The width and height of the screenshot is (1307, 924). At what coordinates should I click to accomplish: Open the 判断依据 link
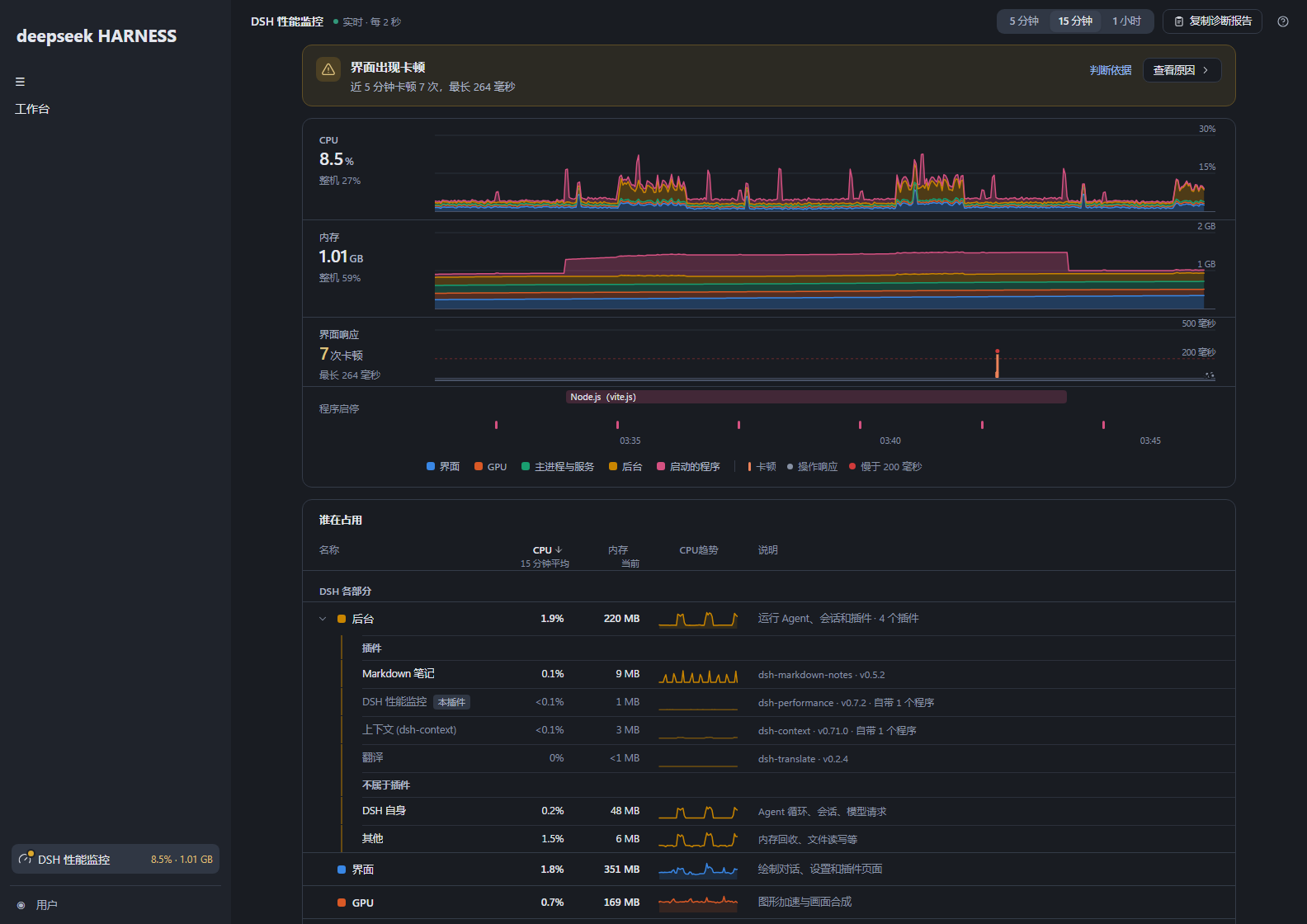point(1110,70)
